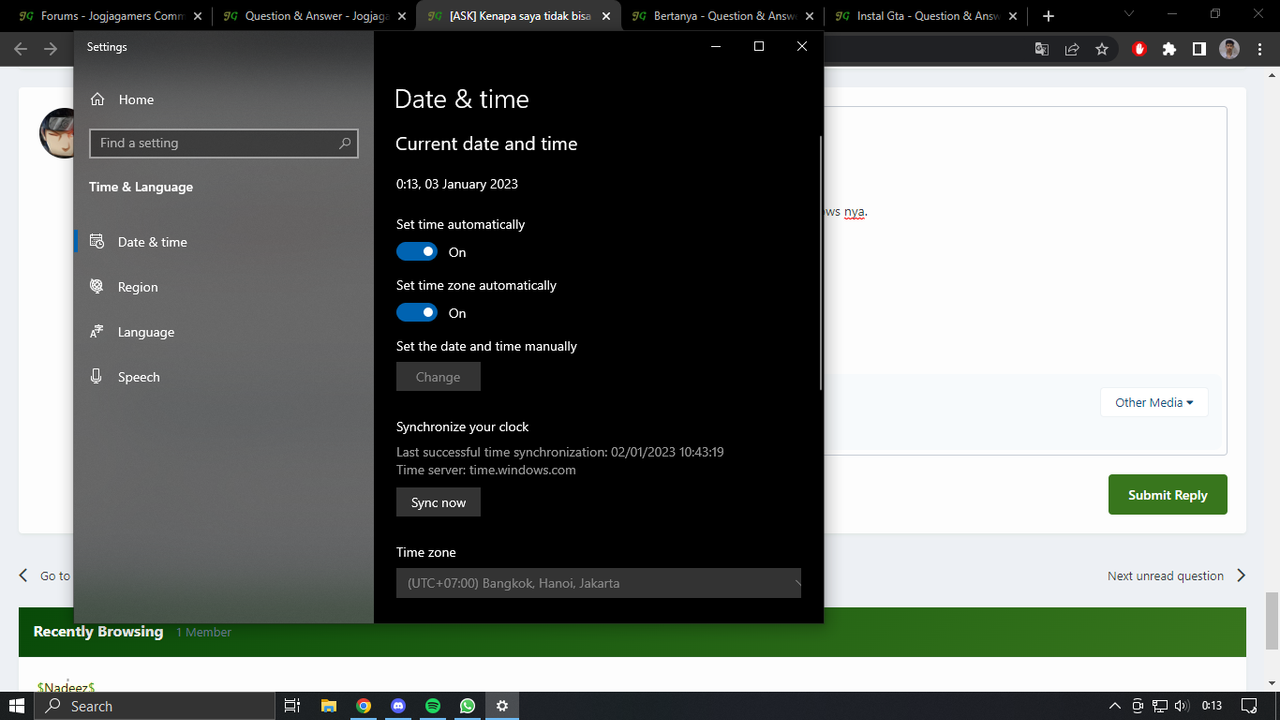Open the Speech settings page
Image resolution: width=1280 pixels, height=720 pixels.
(x=224, y=377)
